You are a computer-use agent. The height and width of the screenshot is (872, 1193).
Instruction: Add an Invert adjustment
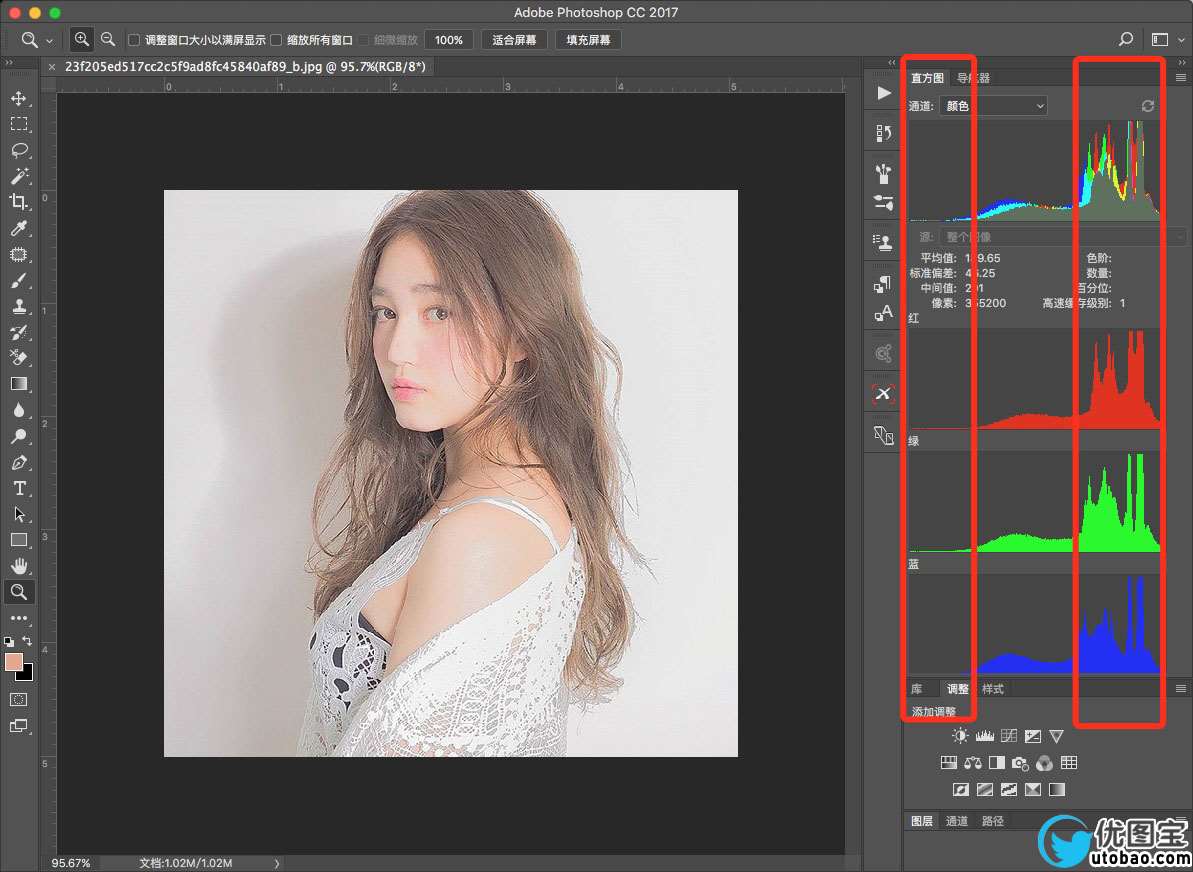tap(961, 790)
